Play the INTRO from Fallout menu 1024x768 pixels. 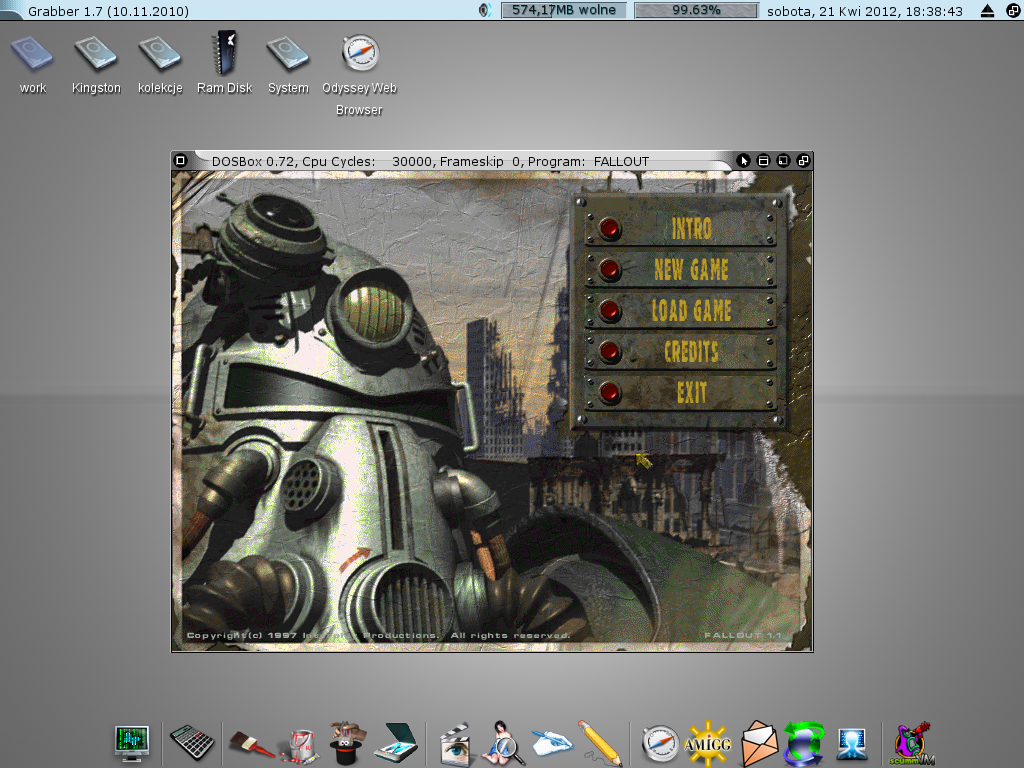680,229
